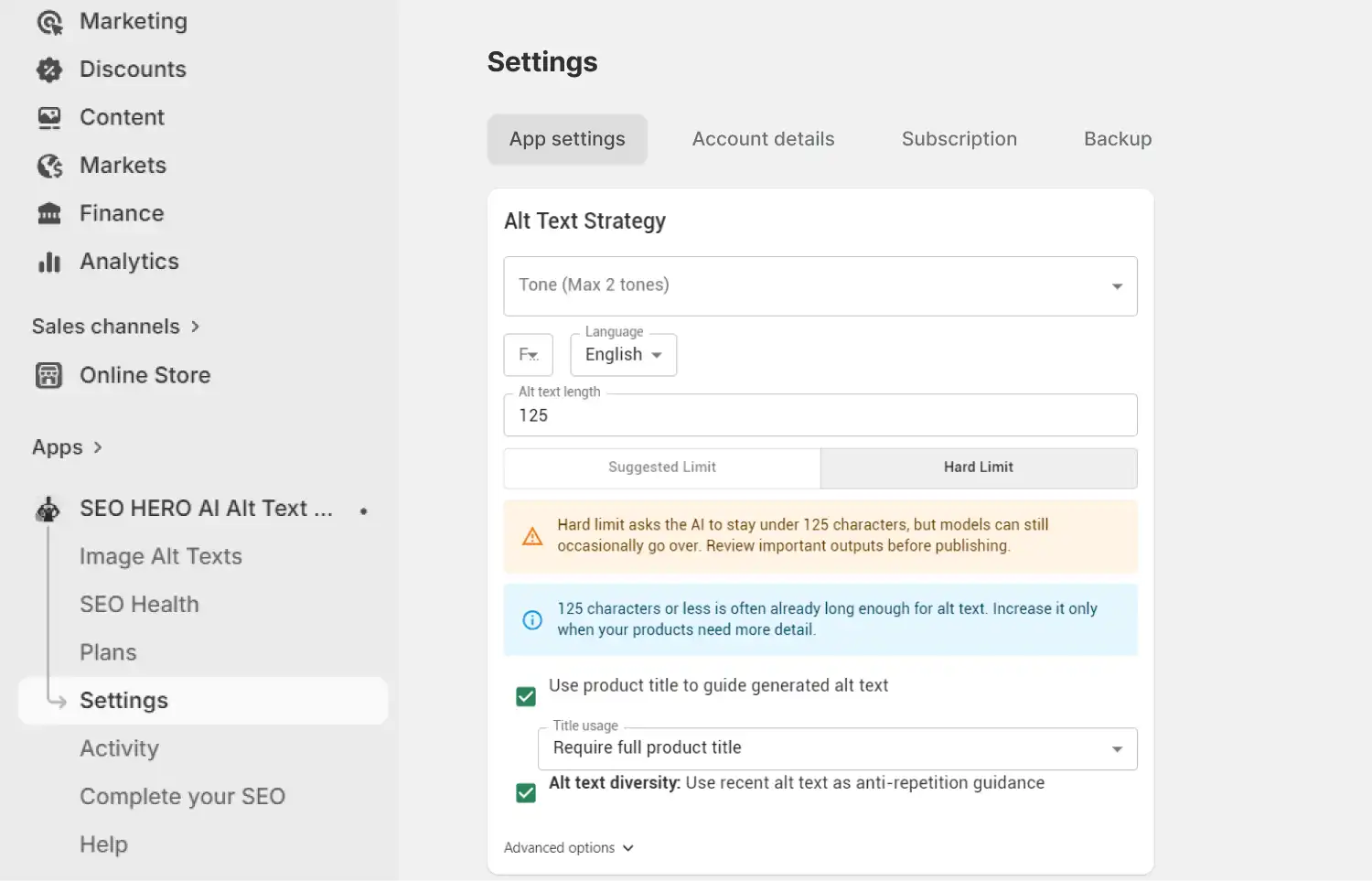Image resolution: width=1372 pixels, height=881 pixels.
Task: Click the Analytics bar chart icon
Action: (x=49, y=263)
